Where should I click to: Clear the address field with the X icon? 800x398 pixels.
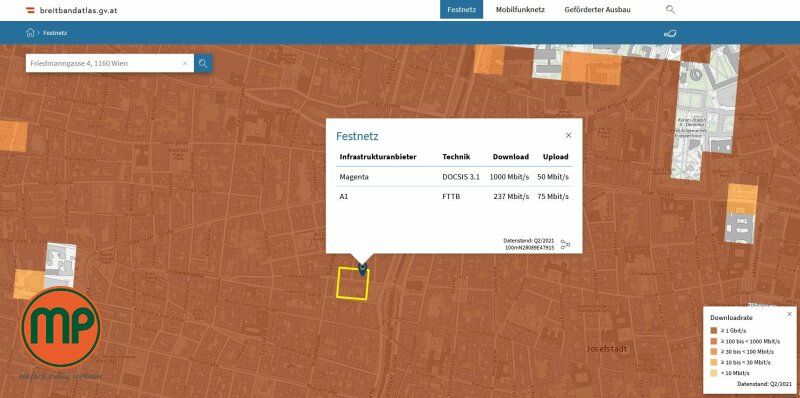pyautogui.click(x=185, y=63)
